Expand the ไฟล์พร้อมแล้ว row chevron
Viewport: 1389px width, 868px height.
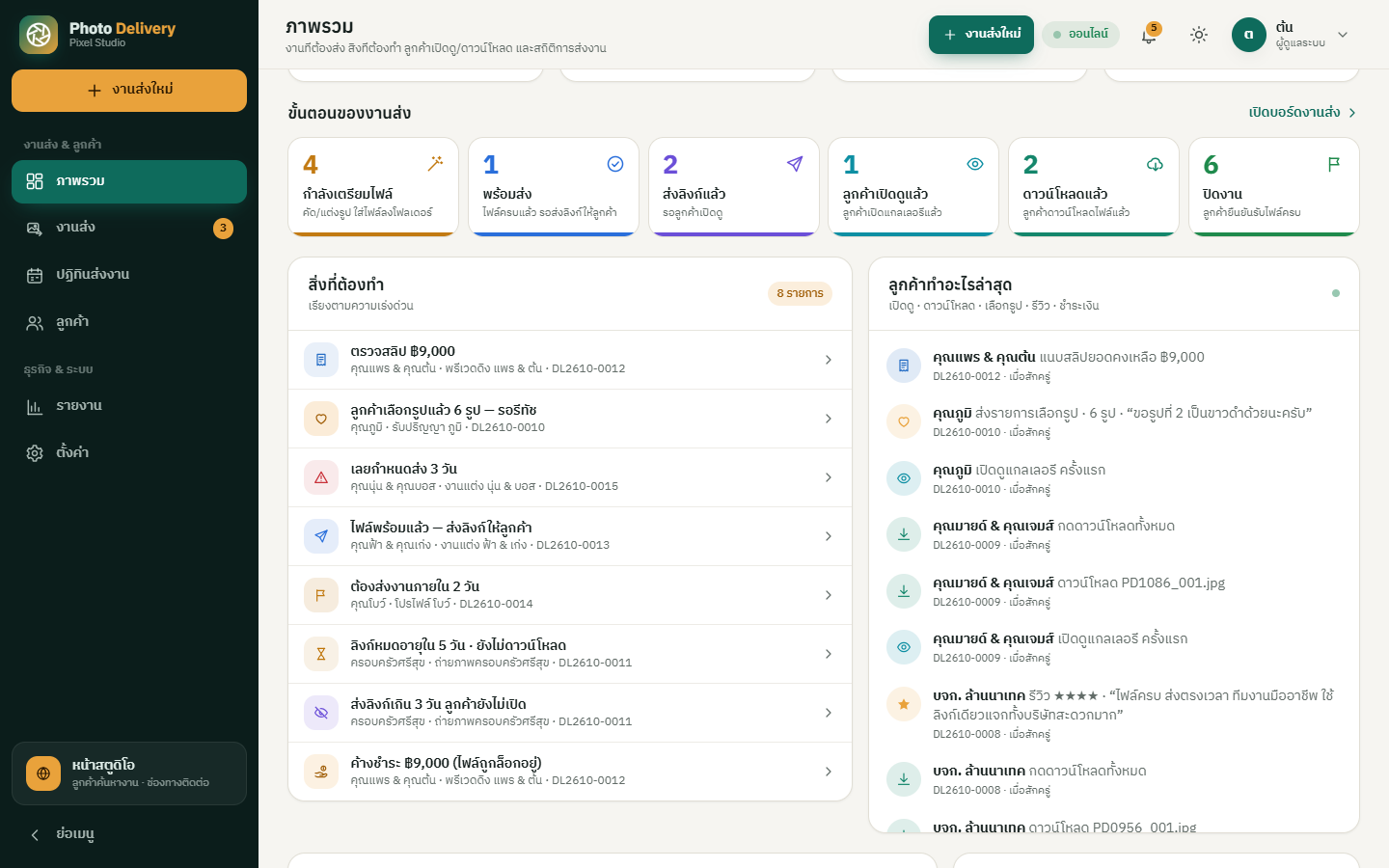(829, 536)
